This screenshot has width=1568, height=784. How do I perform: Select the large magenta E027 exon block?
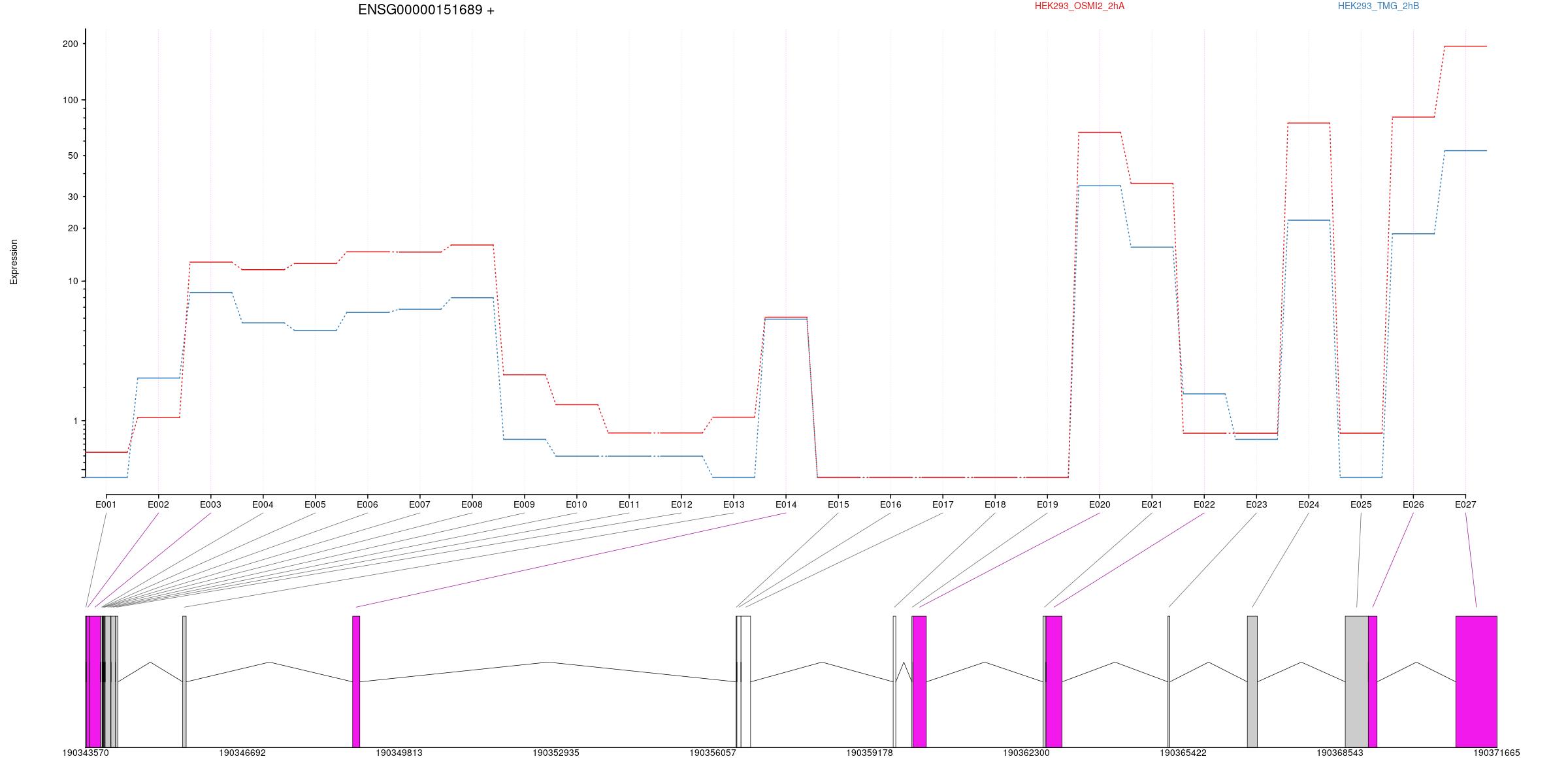[1477, 681]
